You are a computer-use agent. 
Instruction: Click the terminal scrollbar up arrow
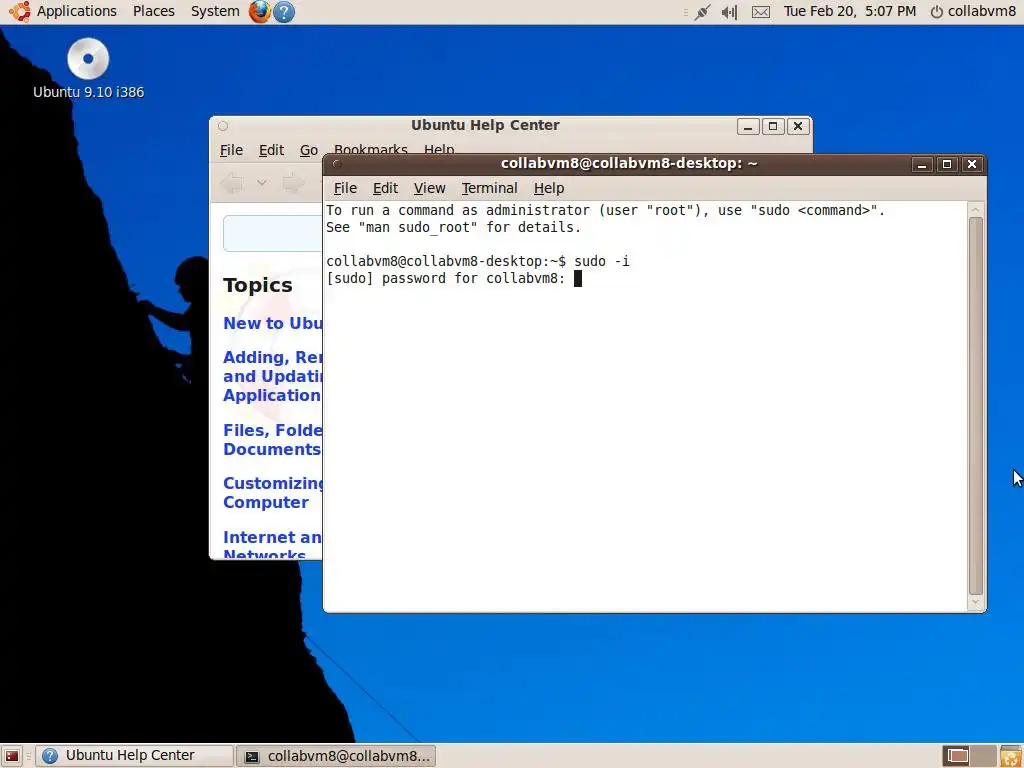click(x=976, y=210)
